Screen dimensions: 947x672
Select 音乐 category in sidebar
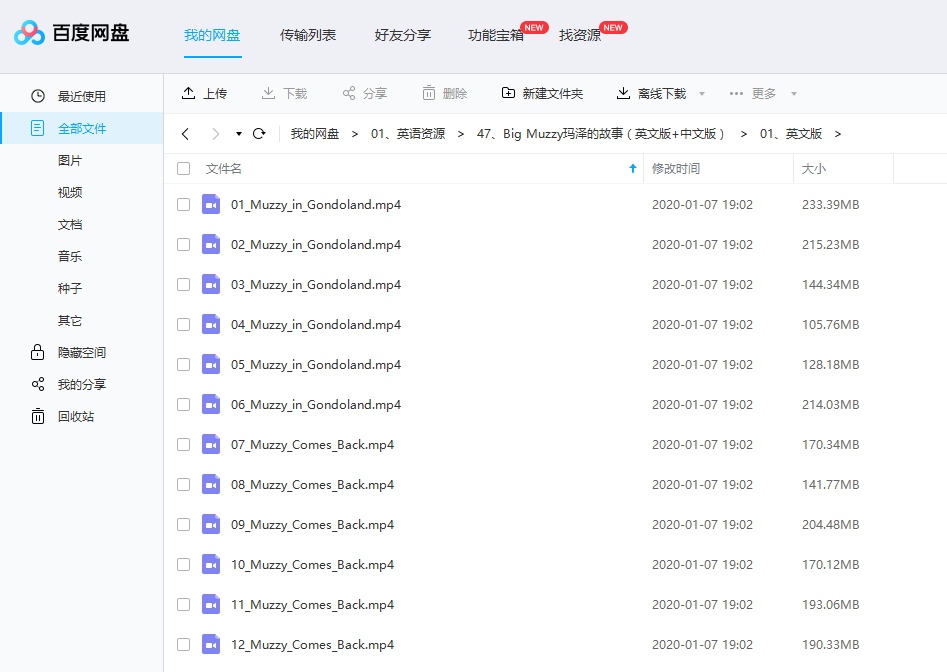point(70,256)
